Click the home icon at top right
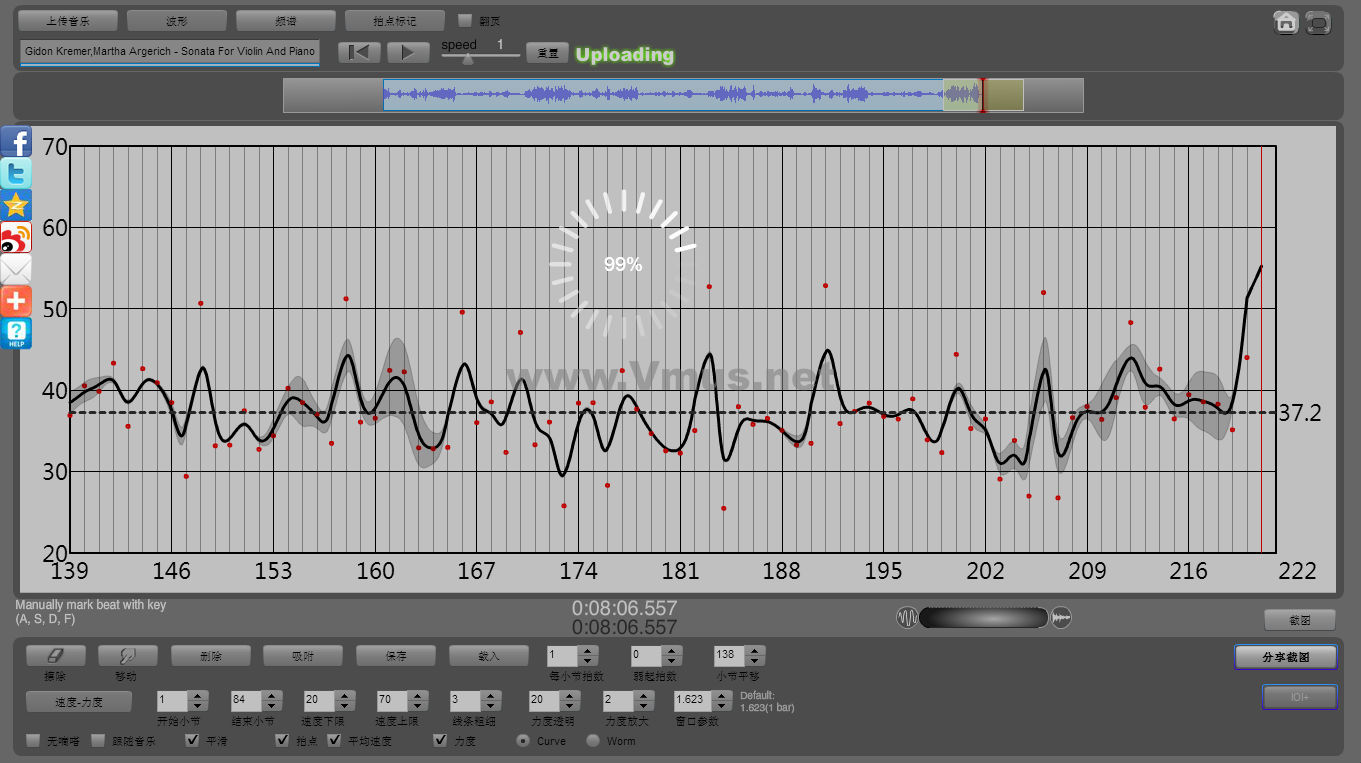 coord(1286,22)
